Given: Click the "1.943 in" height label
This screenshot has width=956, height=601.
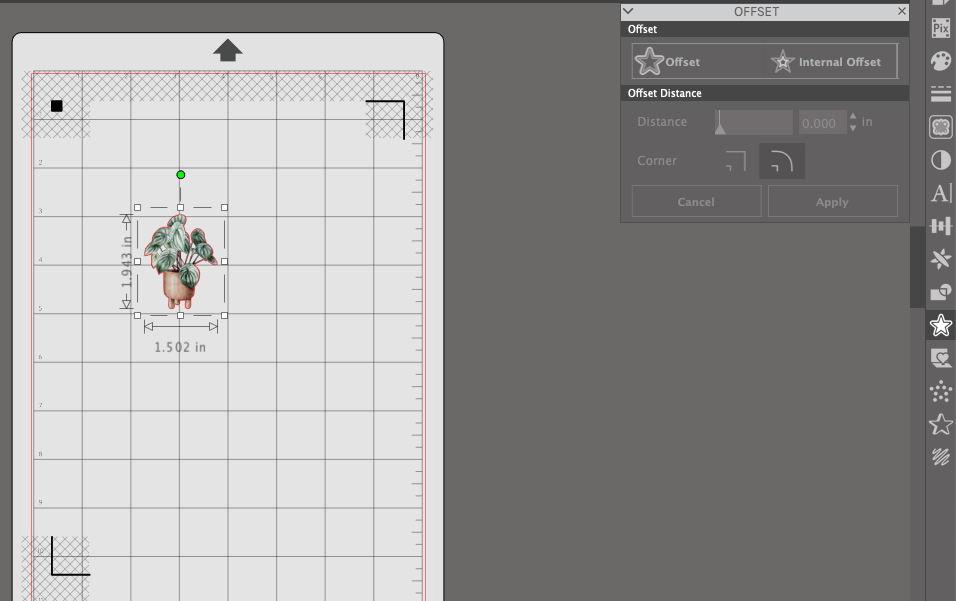Looking at the screenshot, I should click(126, 261).
